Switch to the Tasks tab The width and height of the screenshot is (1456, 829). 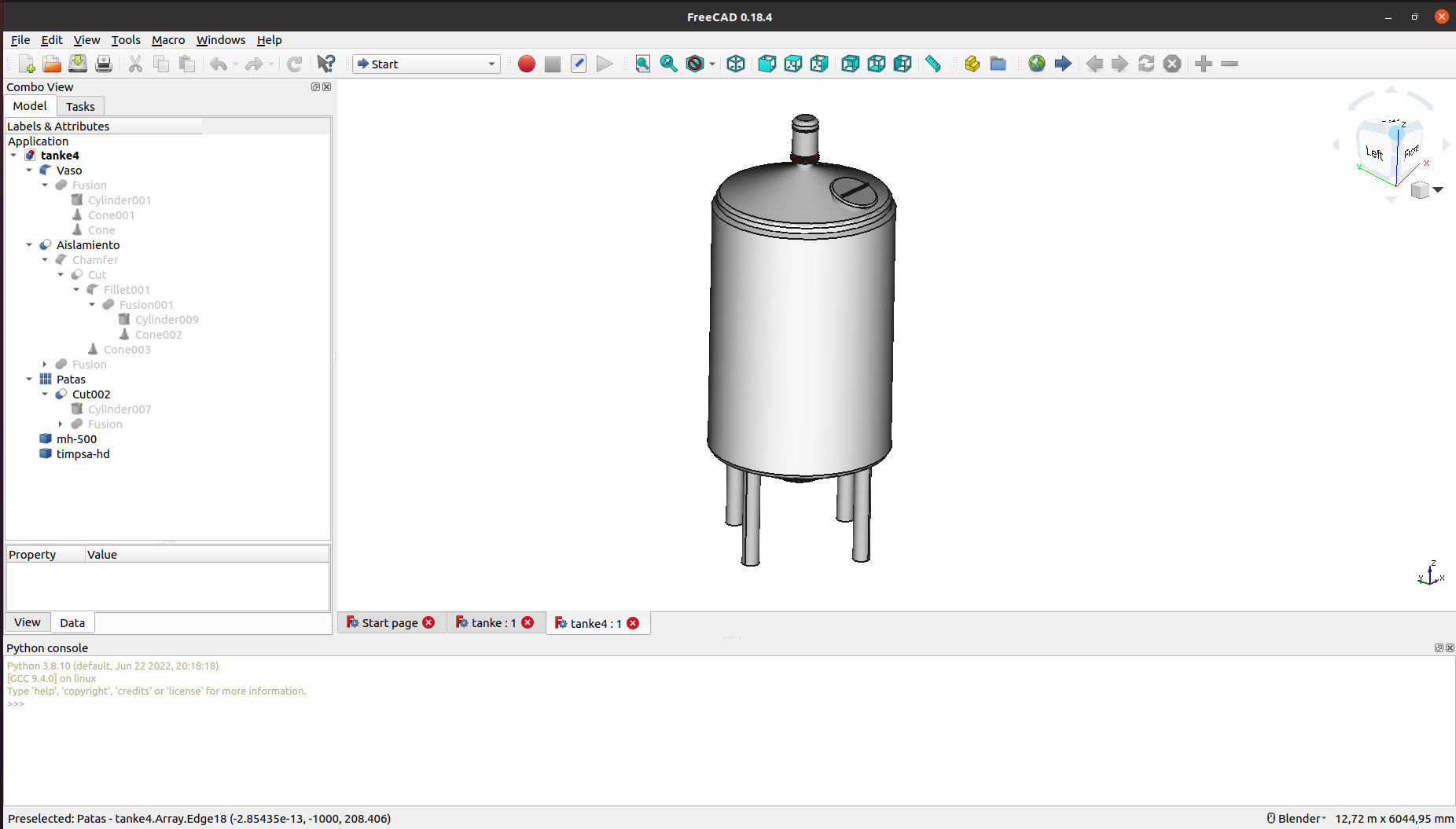[80, 106]
